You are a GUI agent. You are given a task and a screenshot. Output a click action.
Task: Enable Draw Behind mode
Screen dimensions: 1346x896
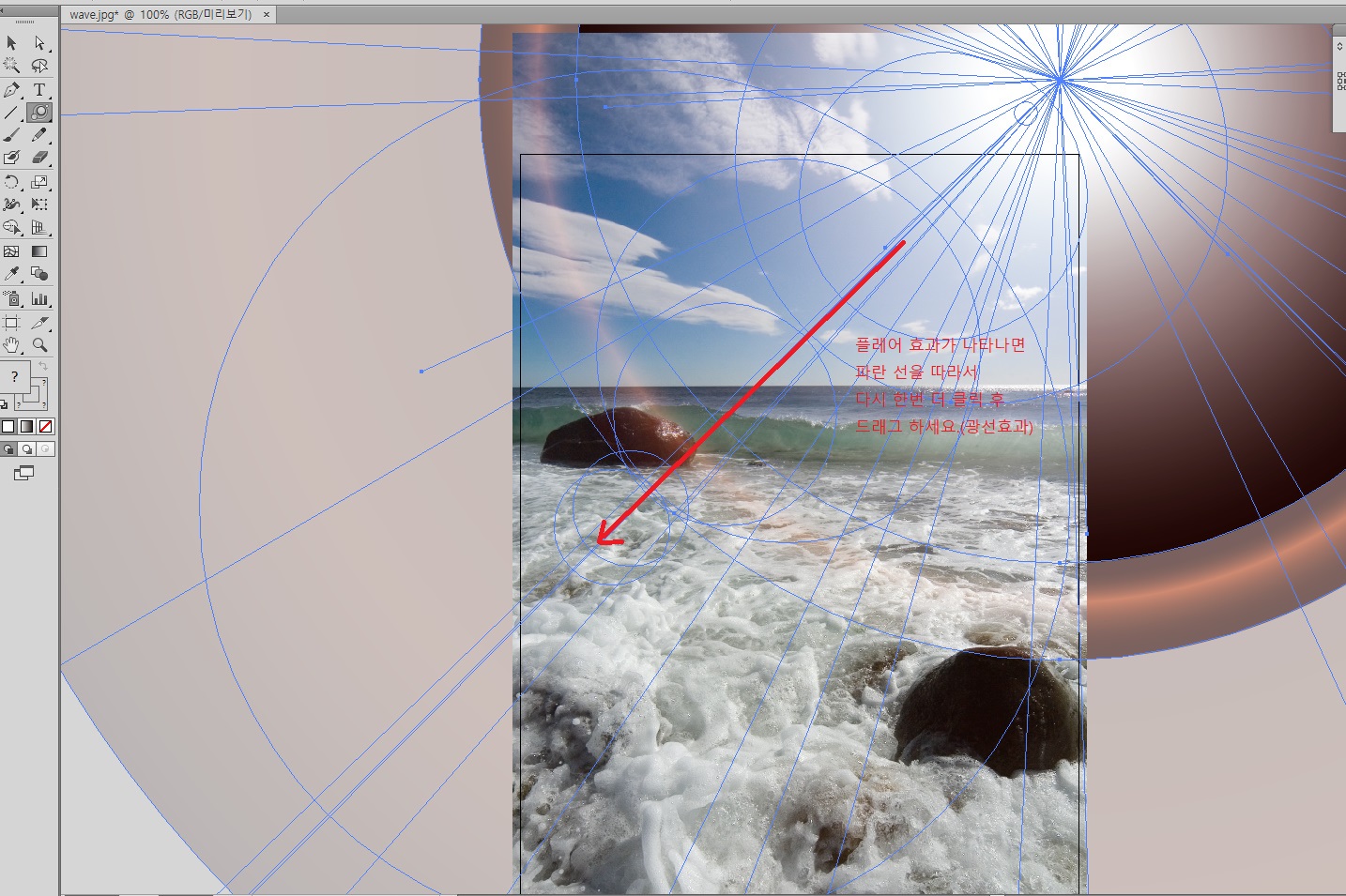[x=26, y=449]
